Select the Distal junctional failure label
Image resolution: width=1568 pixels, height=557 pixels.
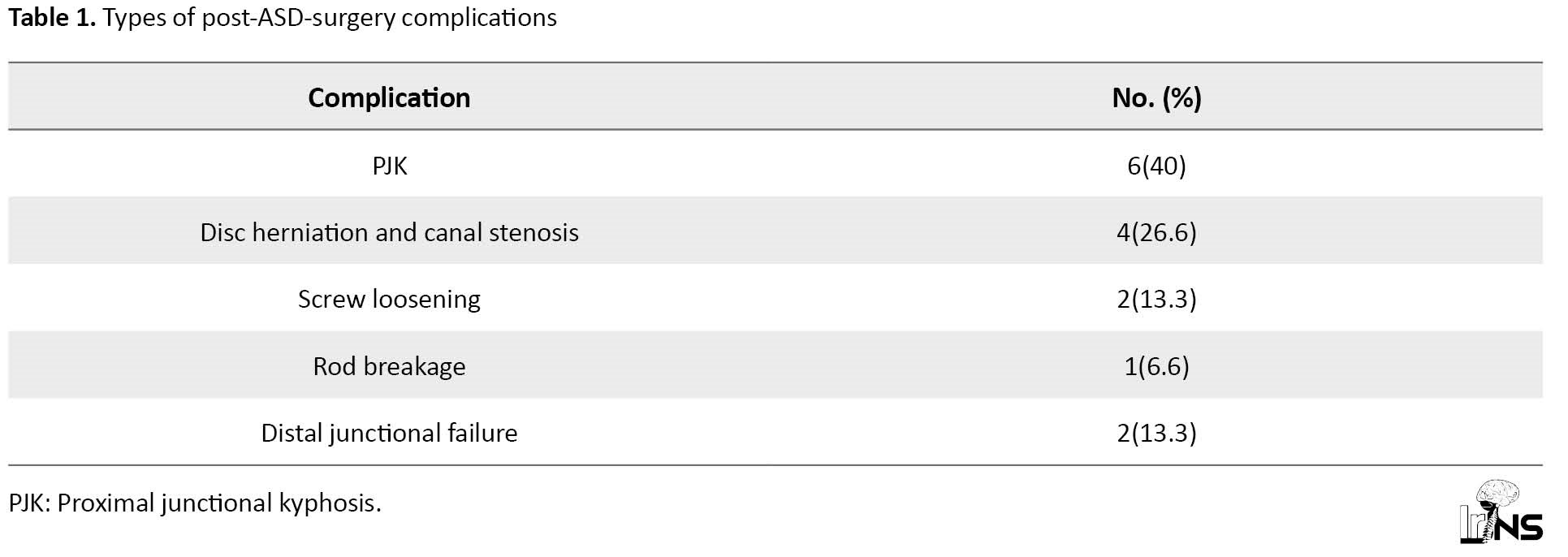389,433
